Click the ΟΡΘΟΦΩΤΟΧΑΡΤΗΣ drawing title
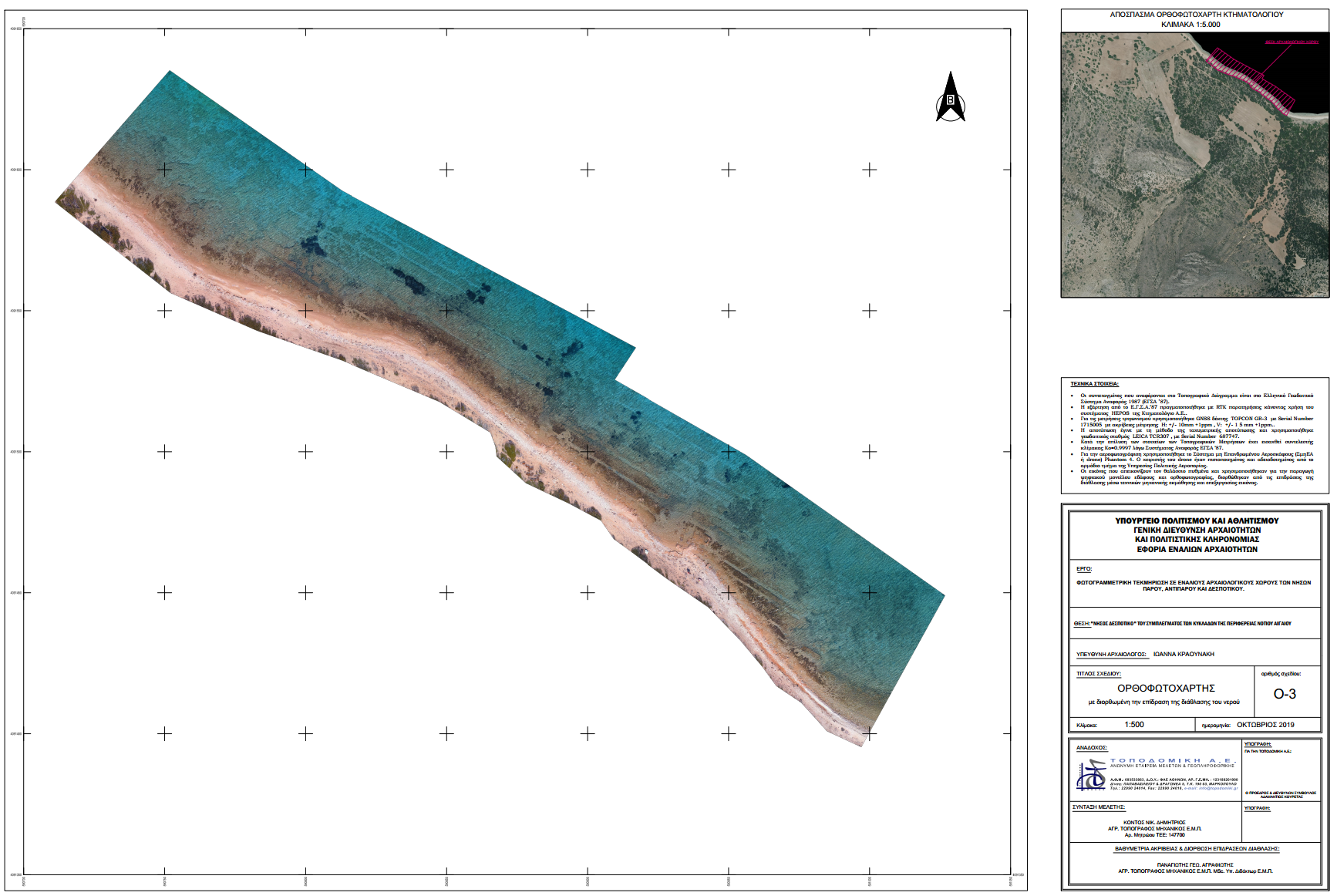Viewport: 1337px width, 896px height. click(x=1166, y=688)
